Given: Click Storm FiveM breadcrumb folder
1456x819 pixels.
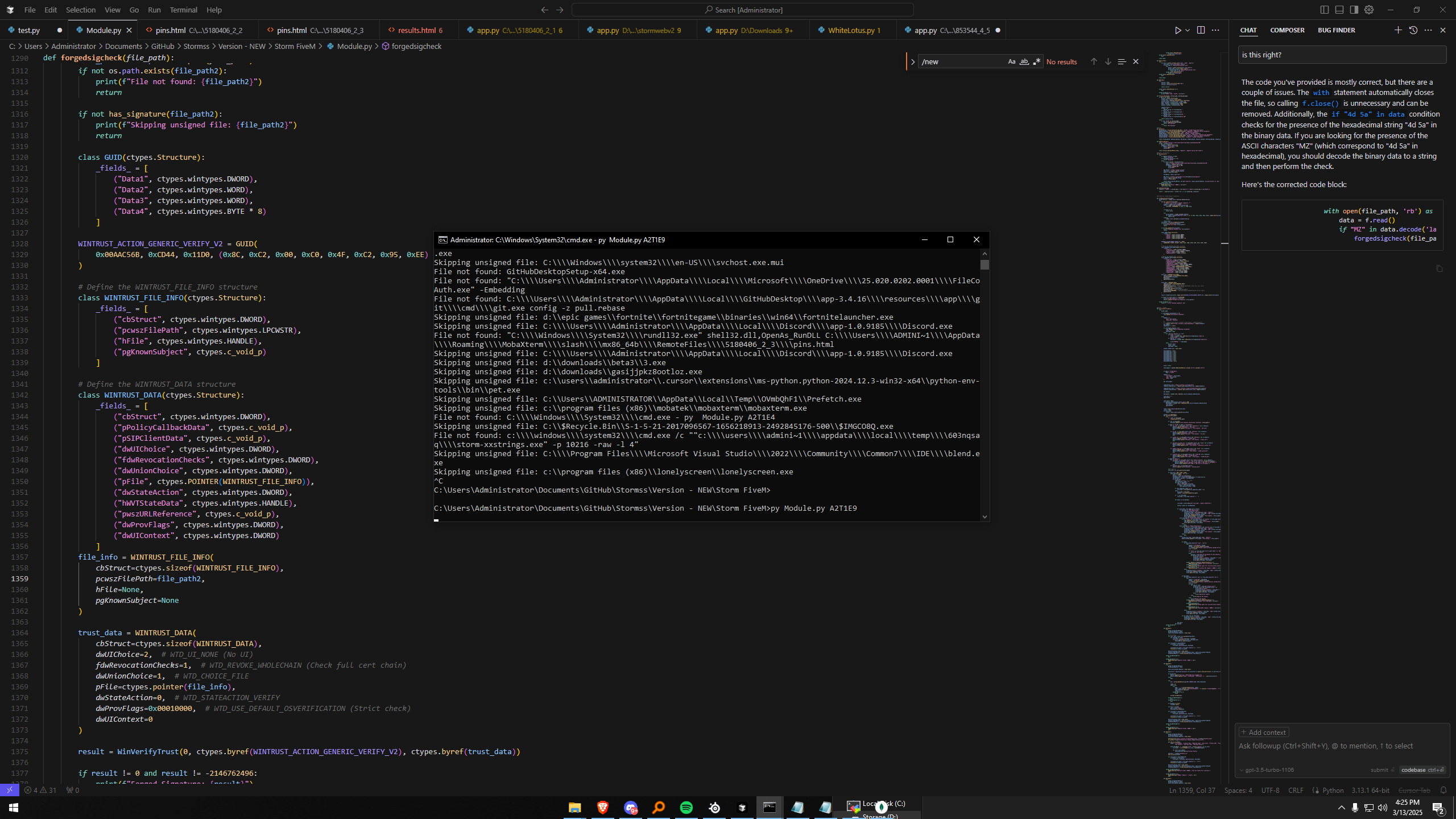Looking at the screenshot, I should tap(295, 46).
